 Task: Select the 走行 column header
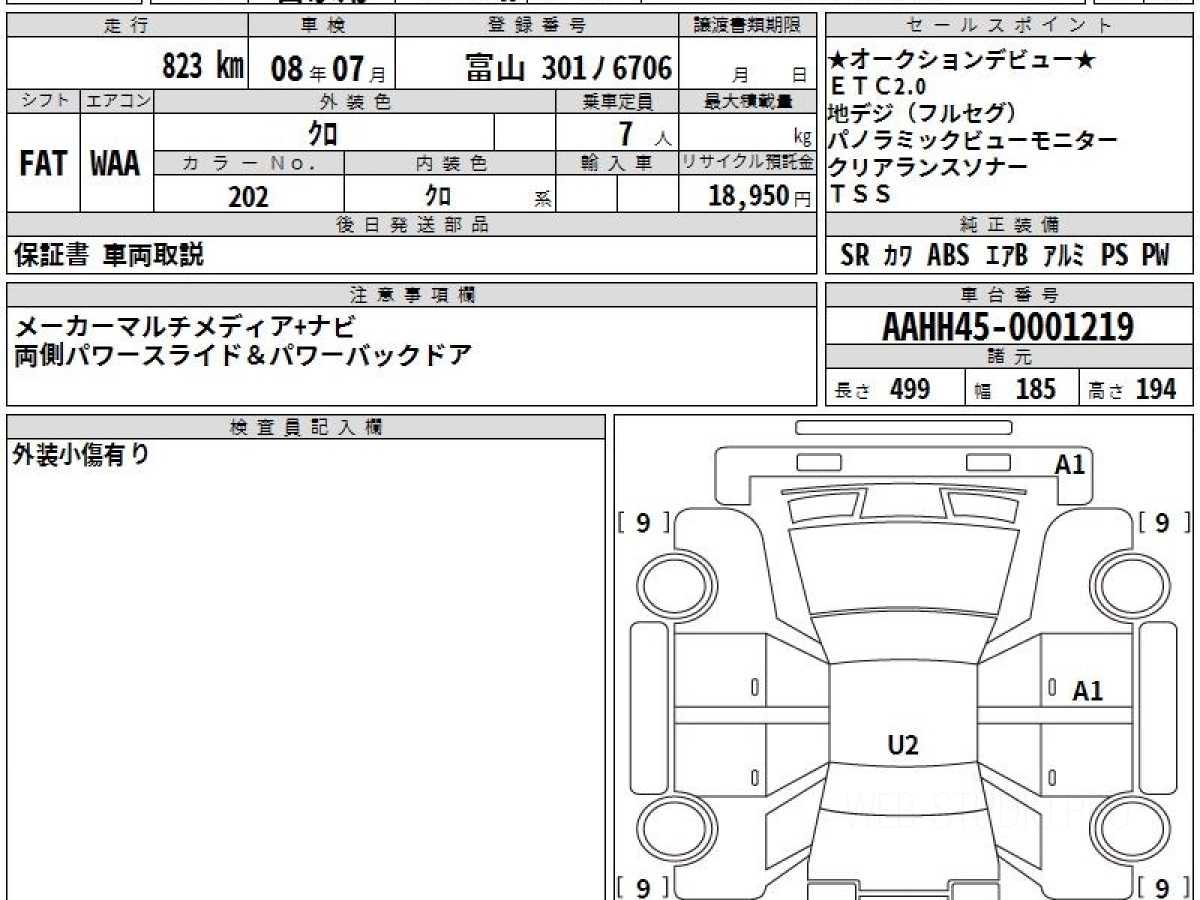(126, 26)
